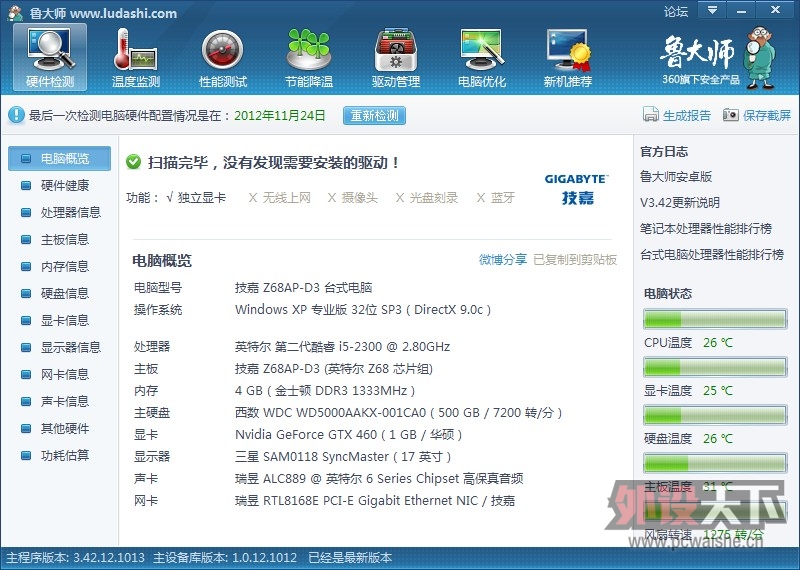Open the 温度监测 temperature monitor
This screenshot has width=800, height=570.
click(136, 58)
